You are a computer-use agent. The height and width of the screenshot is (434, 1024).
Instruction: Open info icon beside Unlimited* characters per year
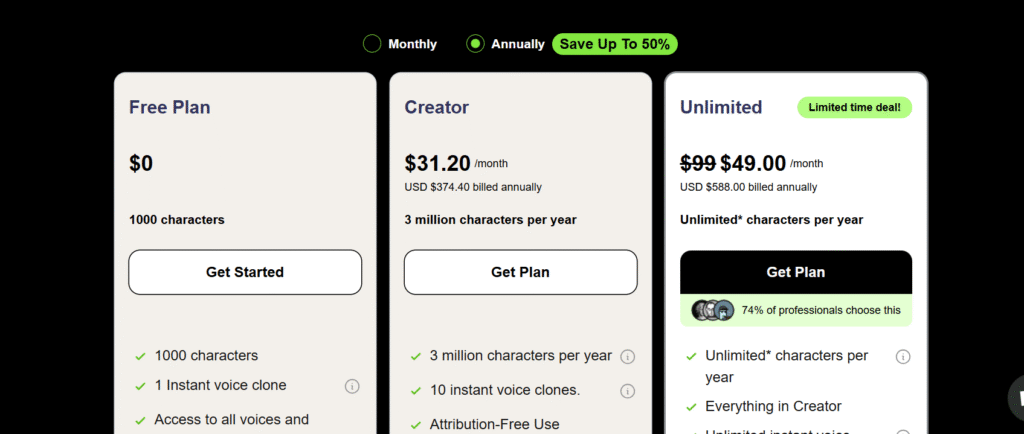[903, 357]
